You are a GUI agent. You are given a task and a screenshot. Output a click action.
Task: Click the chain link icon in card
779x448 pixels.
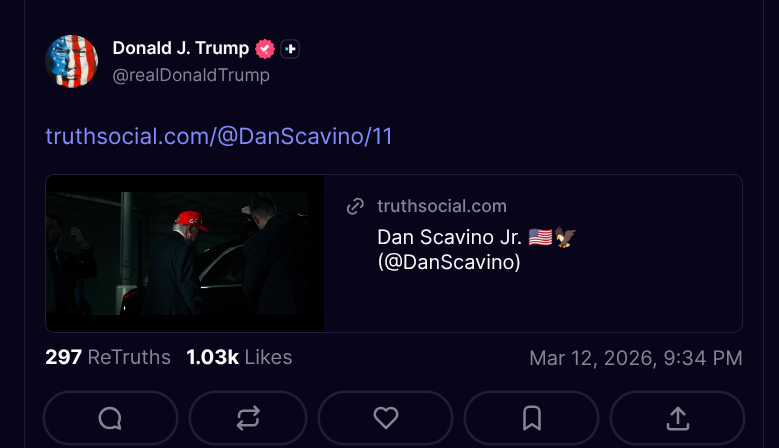pos(355,207)
